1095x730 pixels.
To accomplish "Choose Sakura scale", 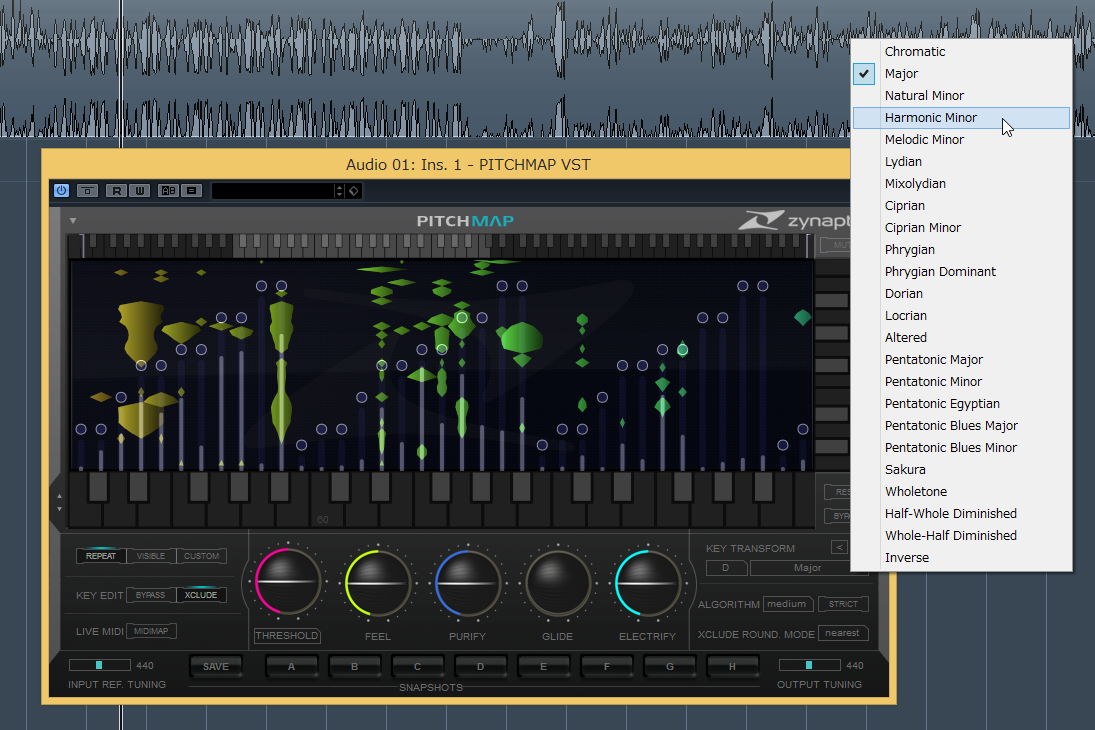I will pos(962,469).
